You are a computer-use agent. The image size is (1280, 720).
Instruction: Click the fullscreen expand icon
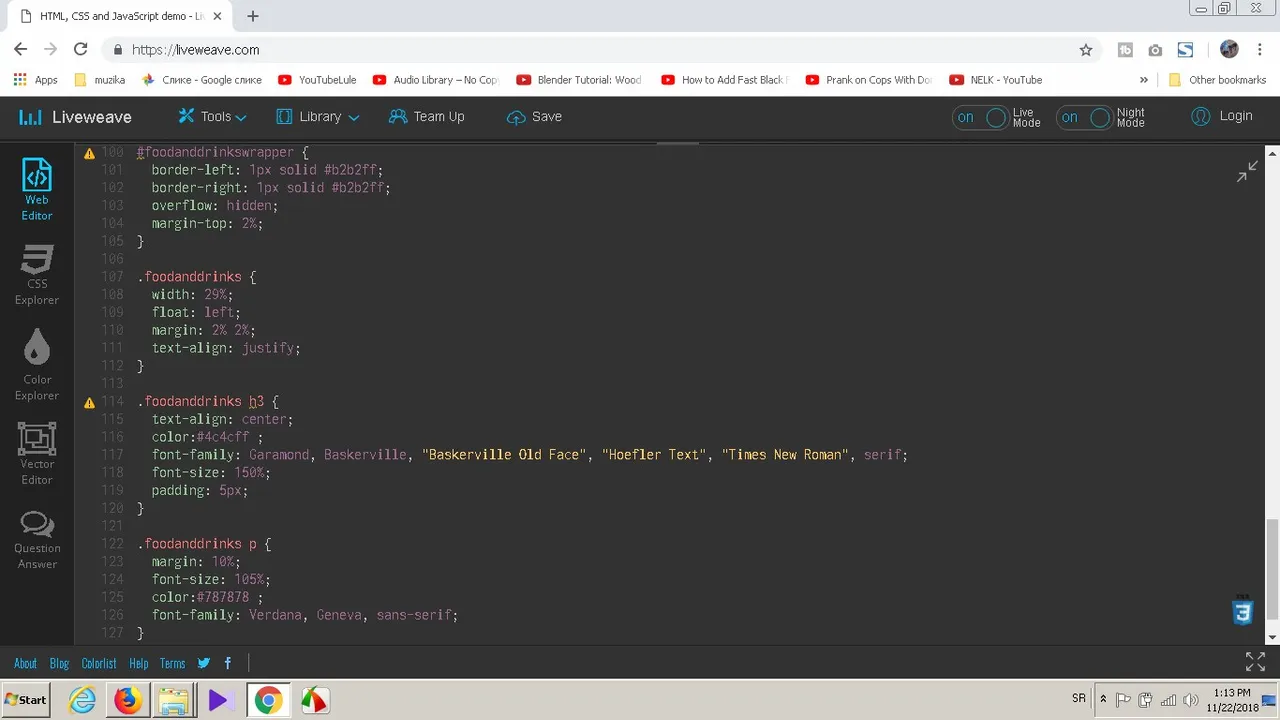click(x=1255, y=662)
